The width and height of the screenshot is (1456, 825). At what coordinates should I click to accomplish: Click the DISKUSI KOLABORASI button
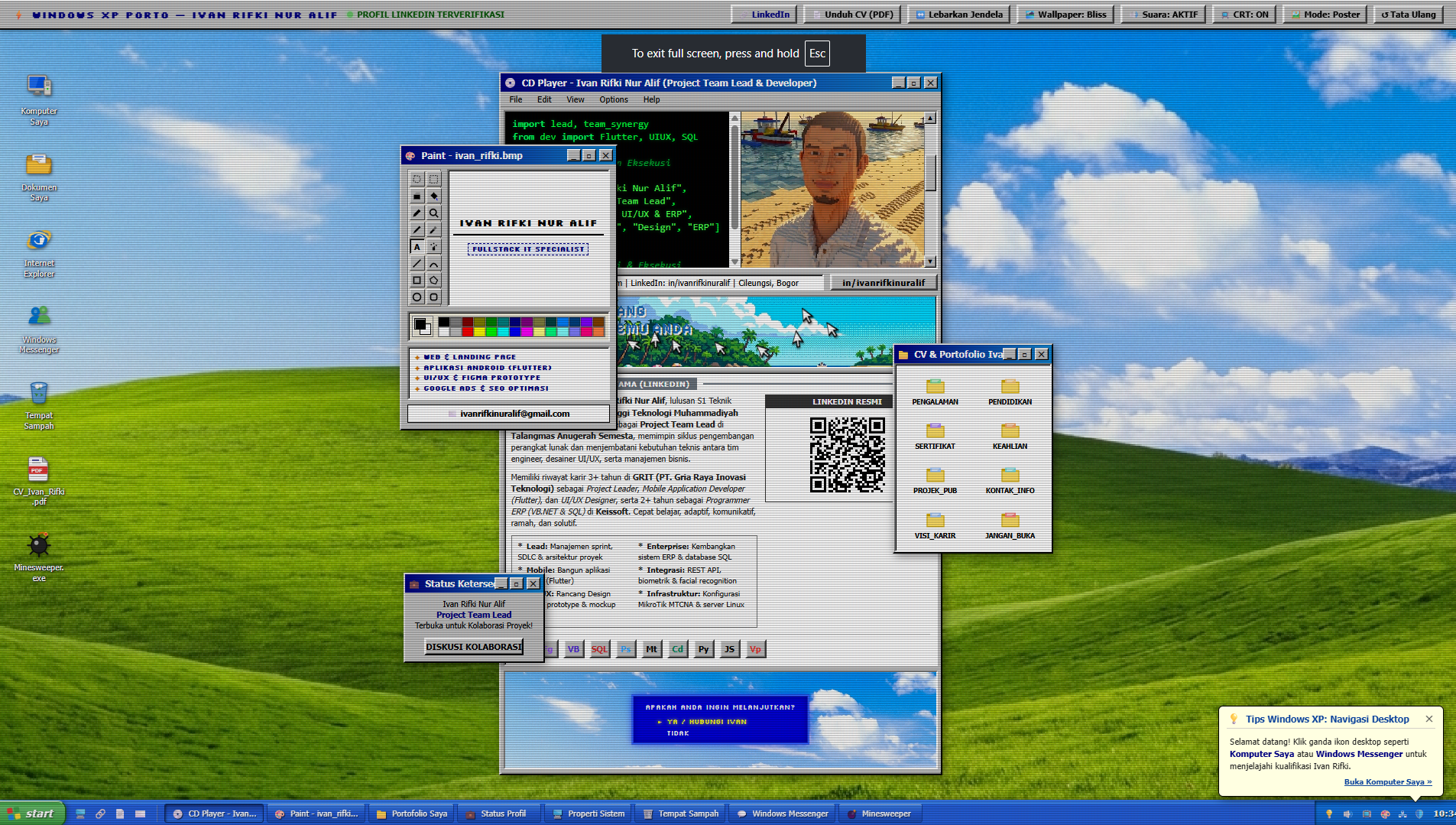click(x=474, y=647)
